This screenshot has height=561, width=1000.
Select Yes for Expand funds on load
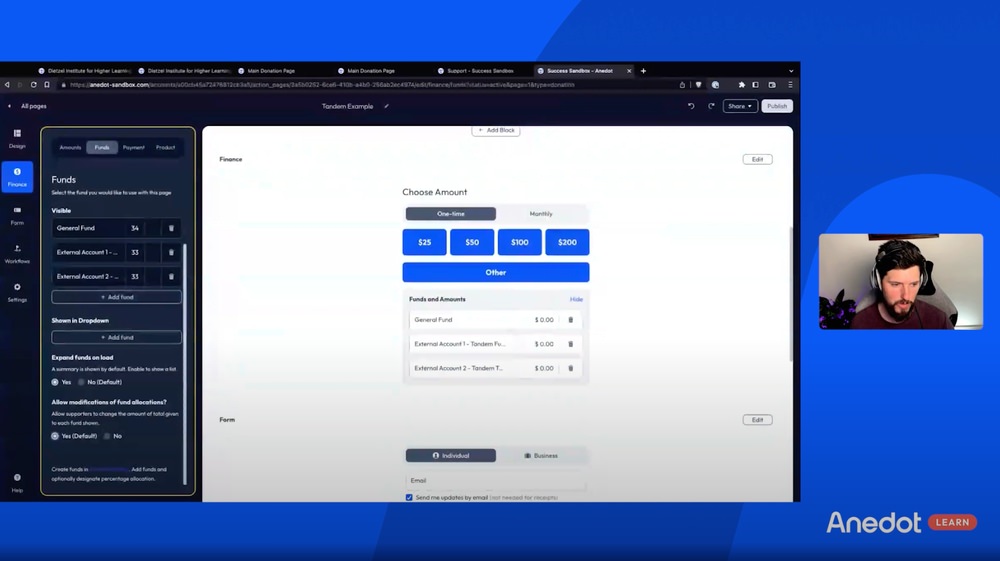point(55,382)
